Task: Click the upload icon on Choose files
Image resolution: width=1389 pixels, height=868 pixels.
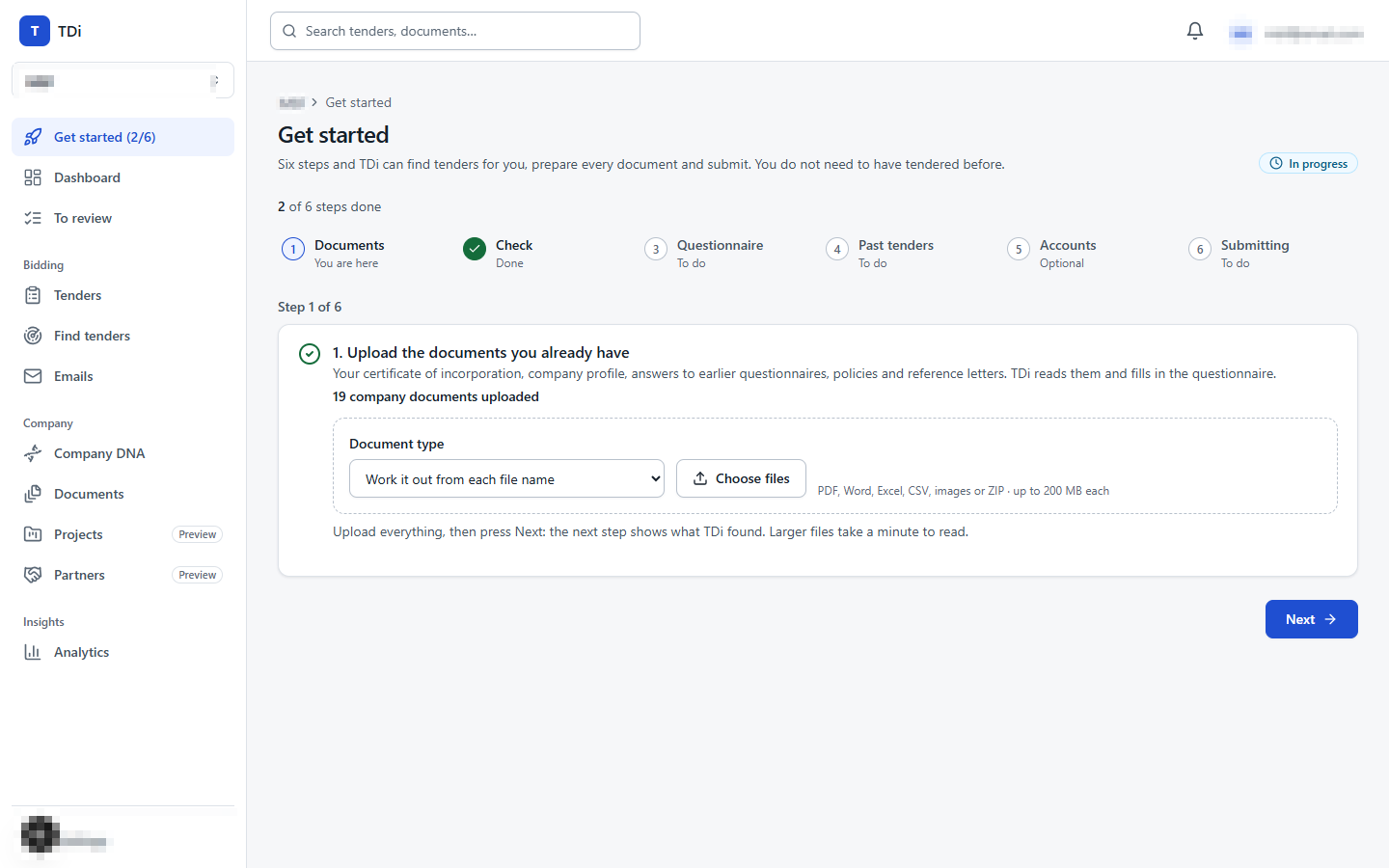Action: click(700, 478)
